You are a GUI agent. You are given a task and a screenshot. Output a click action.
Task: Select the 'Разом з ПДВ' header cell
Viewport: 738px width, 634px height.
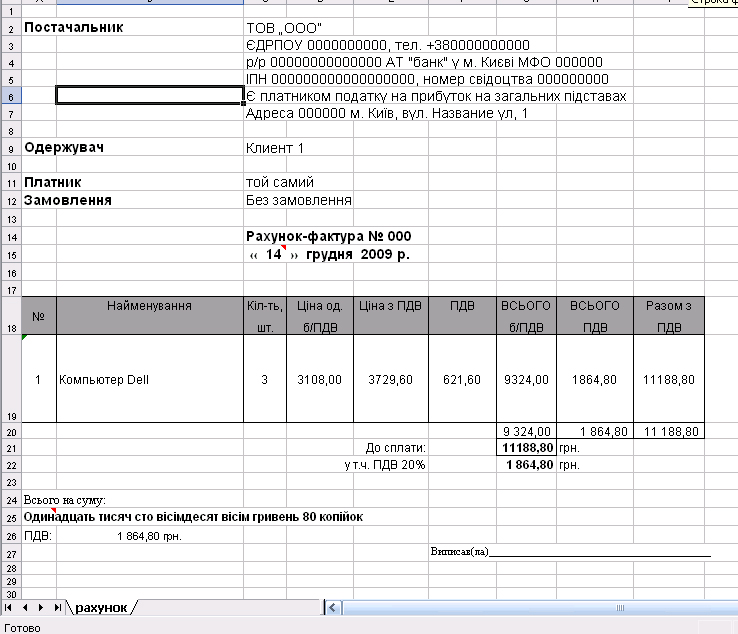(669, 315)
